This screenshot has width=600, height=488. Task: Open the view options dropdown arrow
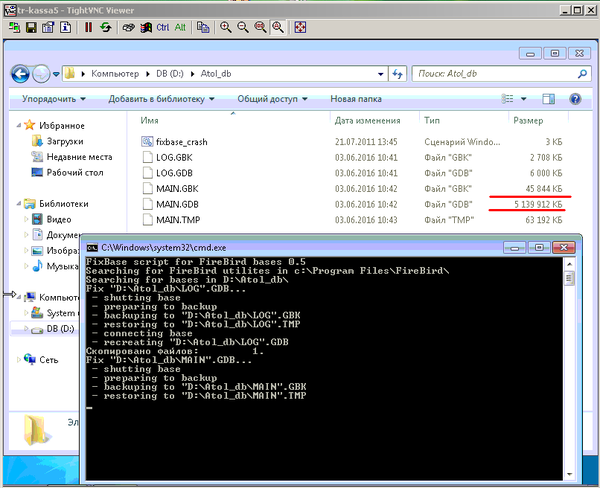coord(523,99)
